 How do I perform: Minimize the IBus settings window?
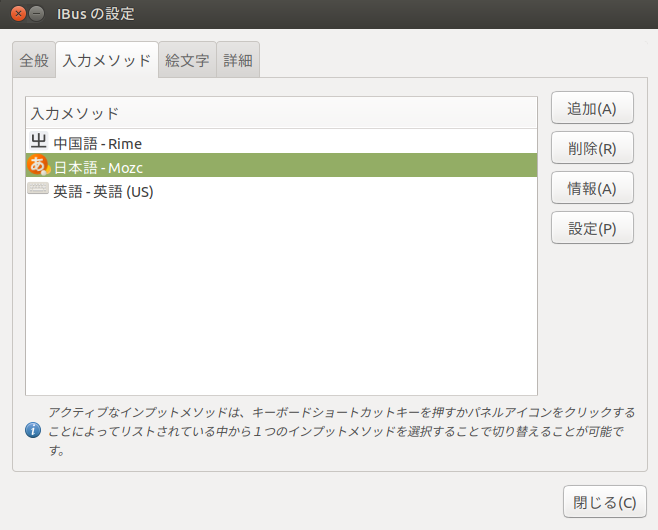(x=37, y=13)
